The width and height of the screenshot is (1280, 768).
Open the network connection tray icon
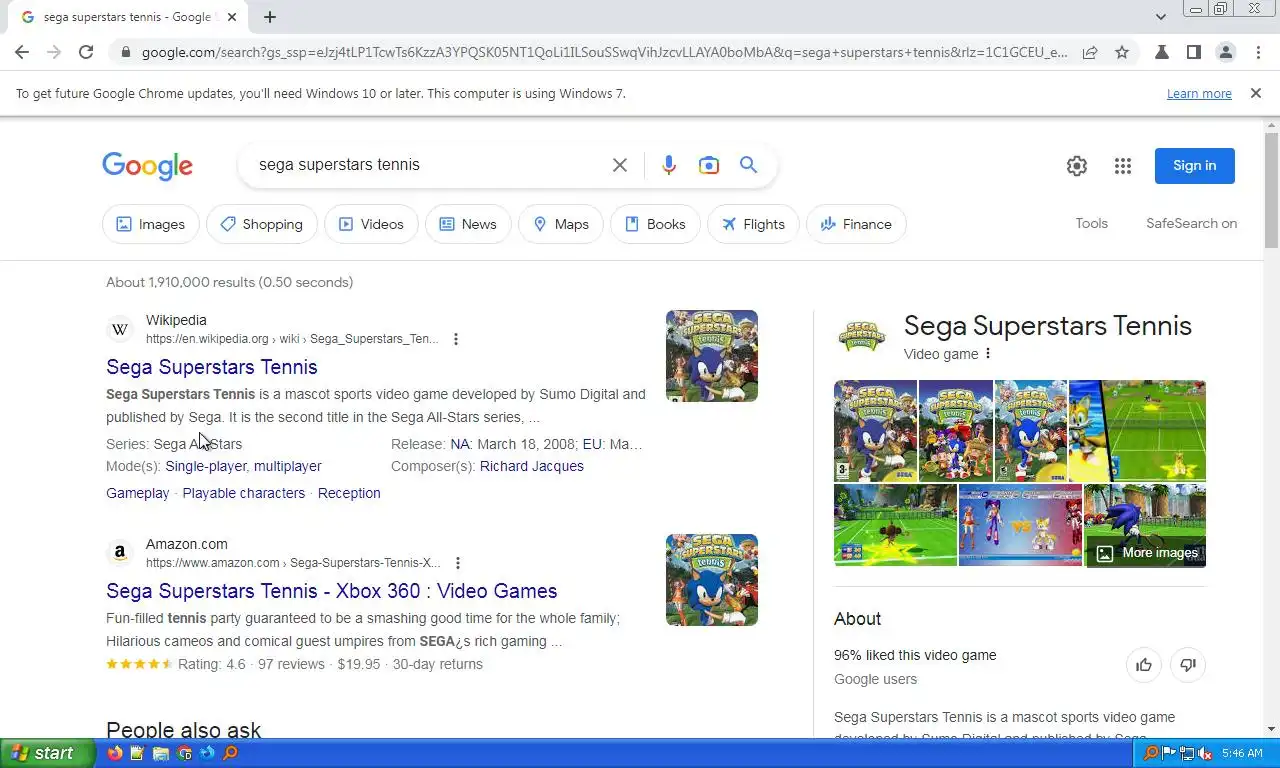tap(1188, 753)
